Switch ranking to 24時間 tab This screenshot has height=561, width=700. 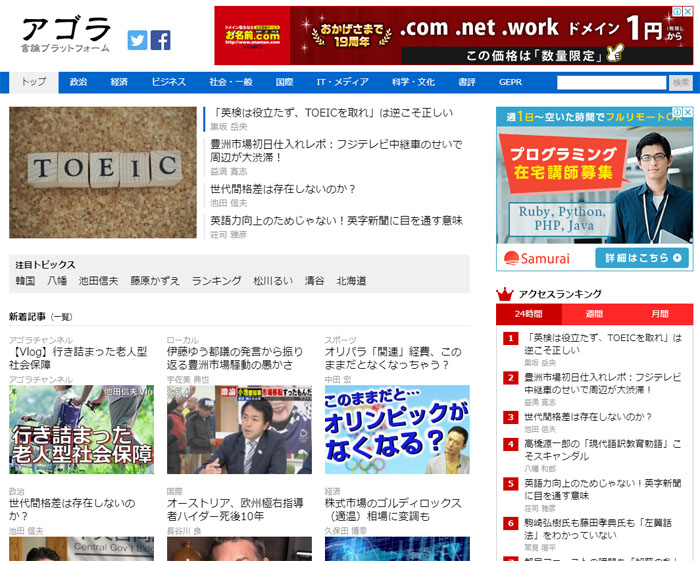pyautogui.click(x=529, y=314)
